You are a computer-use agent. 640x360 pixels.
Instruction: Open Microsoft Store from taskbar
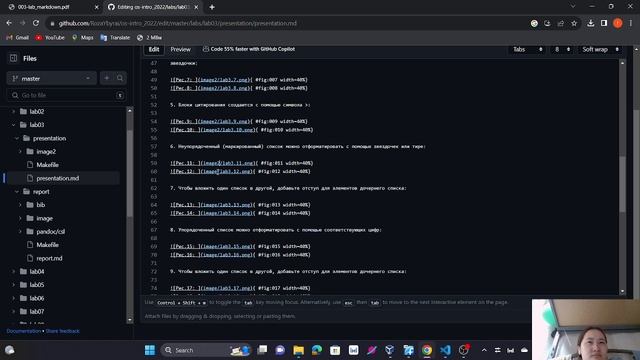tap(335, 350)
